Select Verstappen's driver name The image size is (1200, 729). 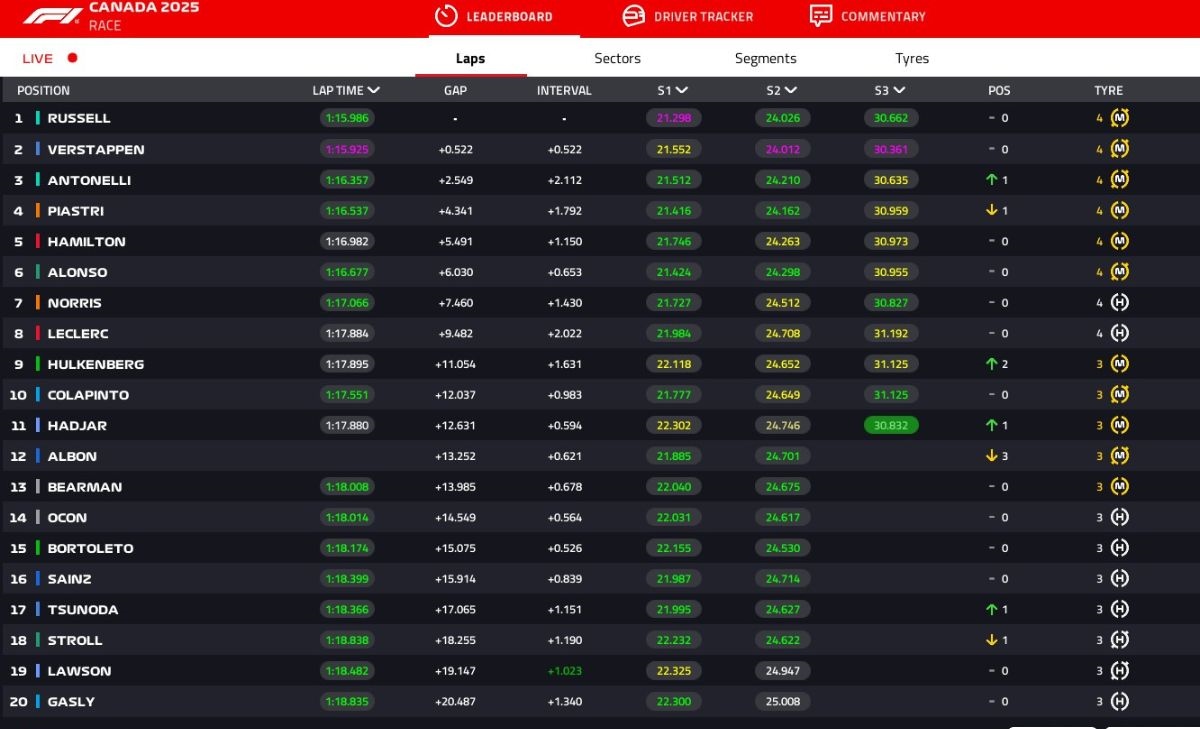[x=96, y=149]
